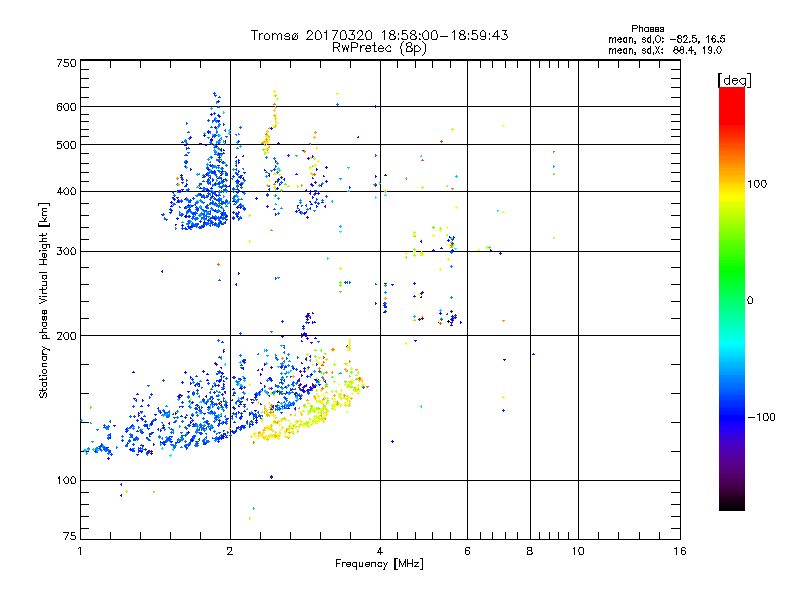This screenshot has width=800, height=600.
Task: Click the 'Frequency [MHz]' axis label
Action: click(379, 564)
